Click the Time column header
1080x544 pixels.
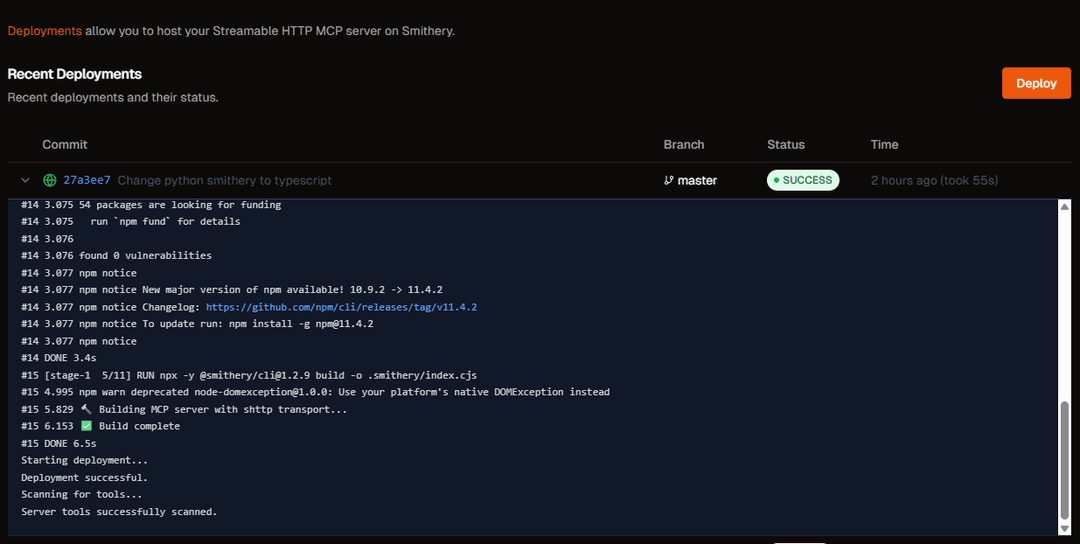click(884, 145)
